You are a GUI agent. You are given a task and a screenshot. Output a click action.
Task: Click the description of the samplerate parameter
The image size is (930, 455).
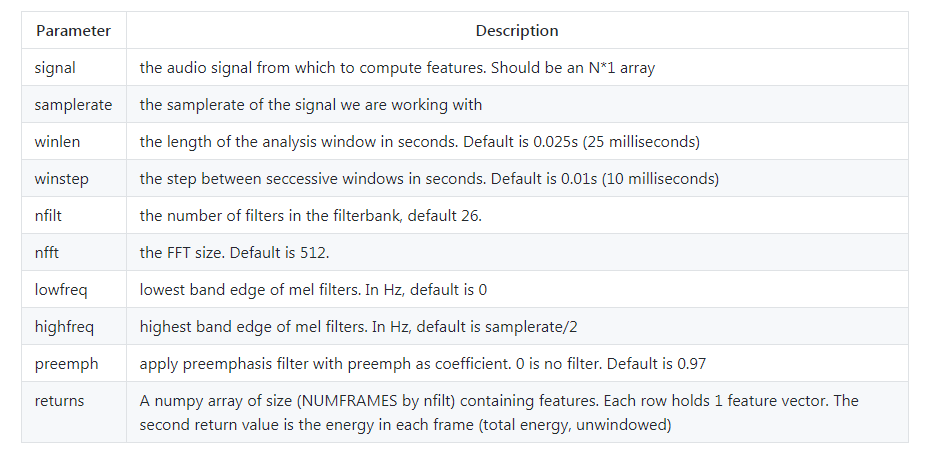tap(311, 104)
